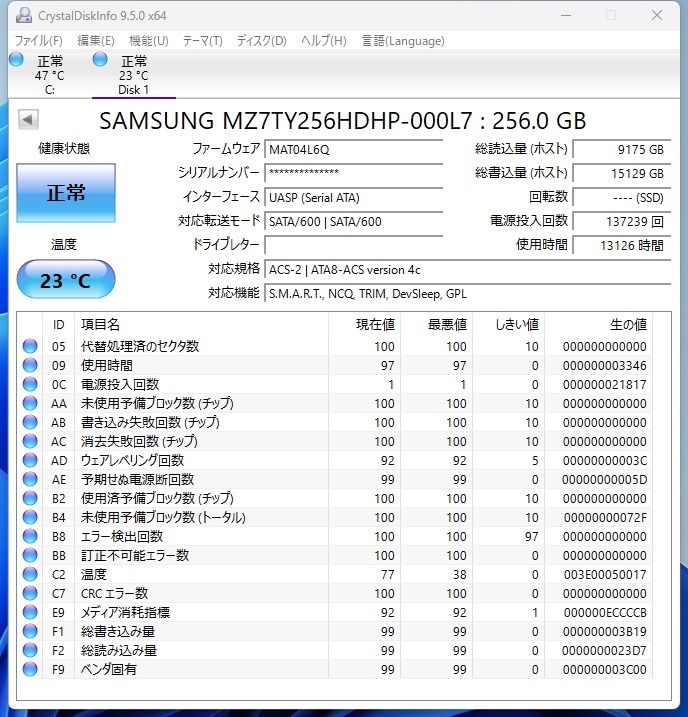This screenshot has height=717, width=688.
Task: Open the ディスク(D) menu
Action: coord(261,41)
